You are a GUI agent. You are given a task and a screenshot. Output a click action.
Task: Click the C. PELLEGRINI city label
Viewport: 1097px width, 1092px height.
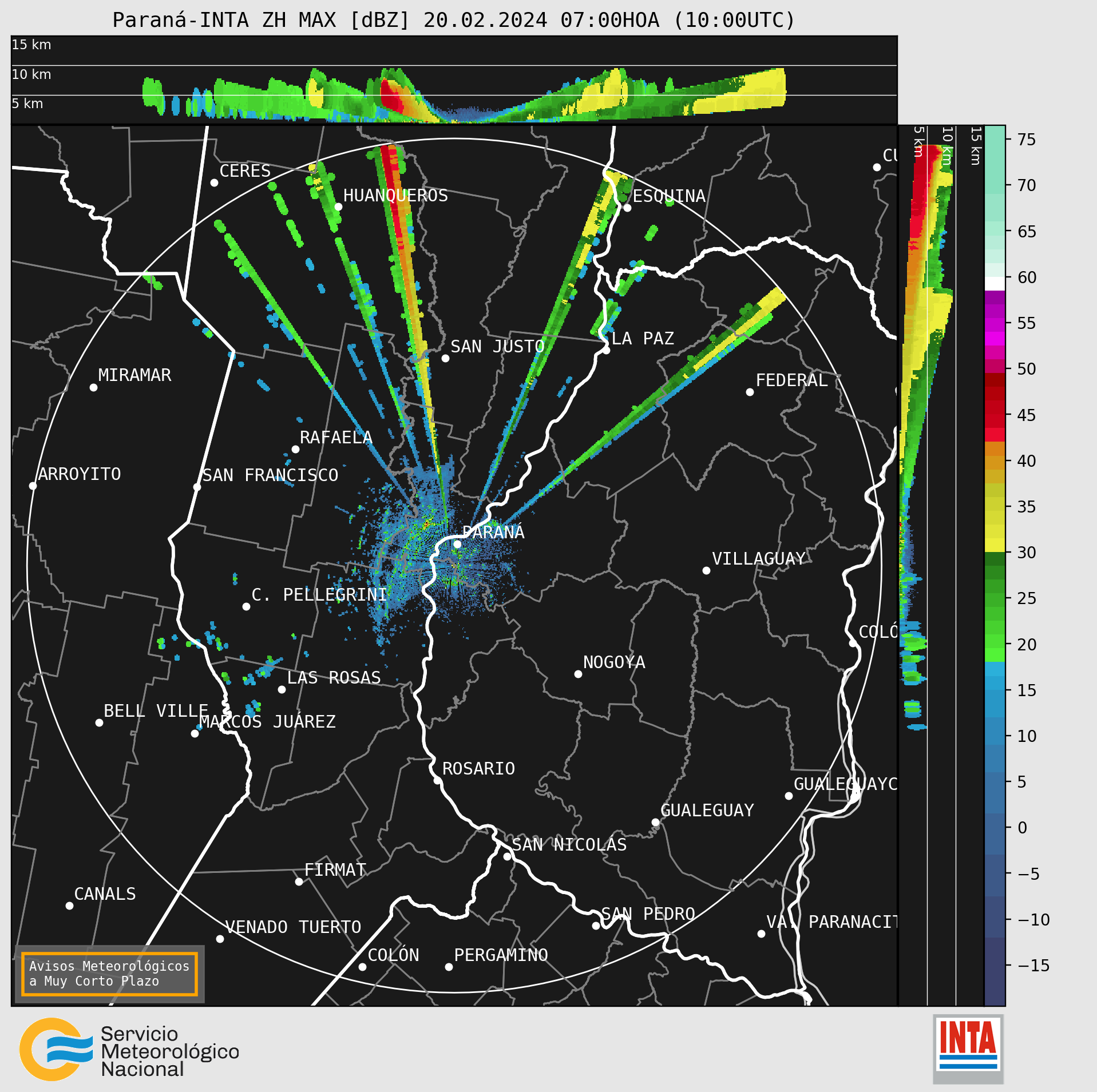(x=319, y=595)
